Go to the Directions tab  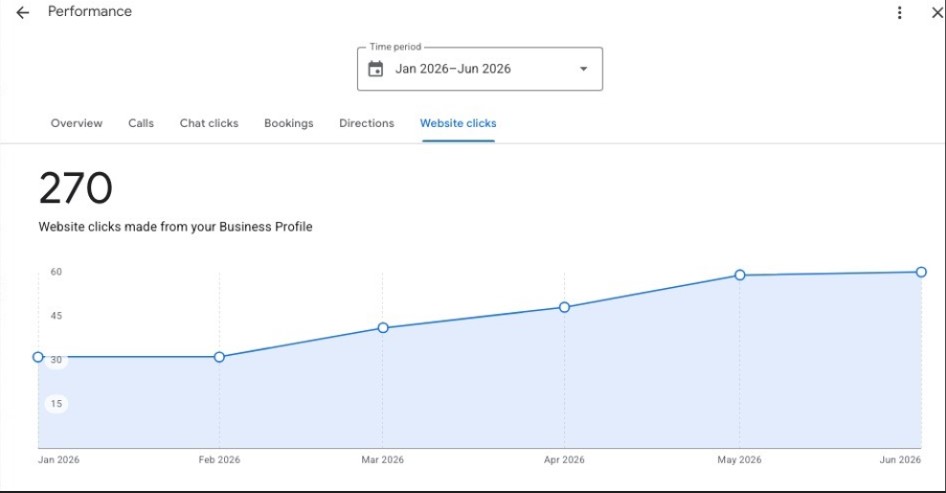point(366,123)
